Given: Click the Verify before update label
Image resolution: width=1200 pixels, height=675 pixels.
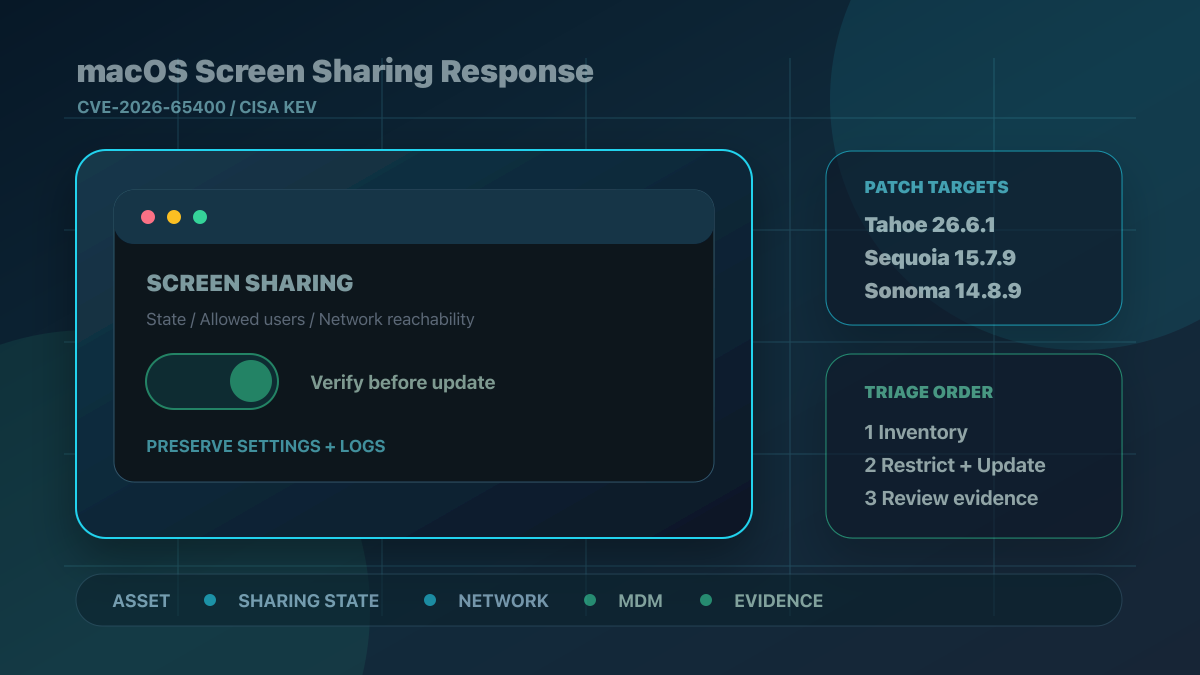Looking at the screenshot, I should tap(403, 383).
